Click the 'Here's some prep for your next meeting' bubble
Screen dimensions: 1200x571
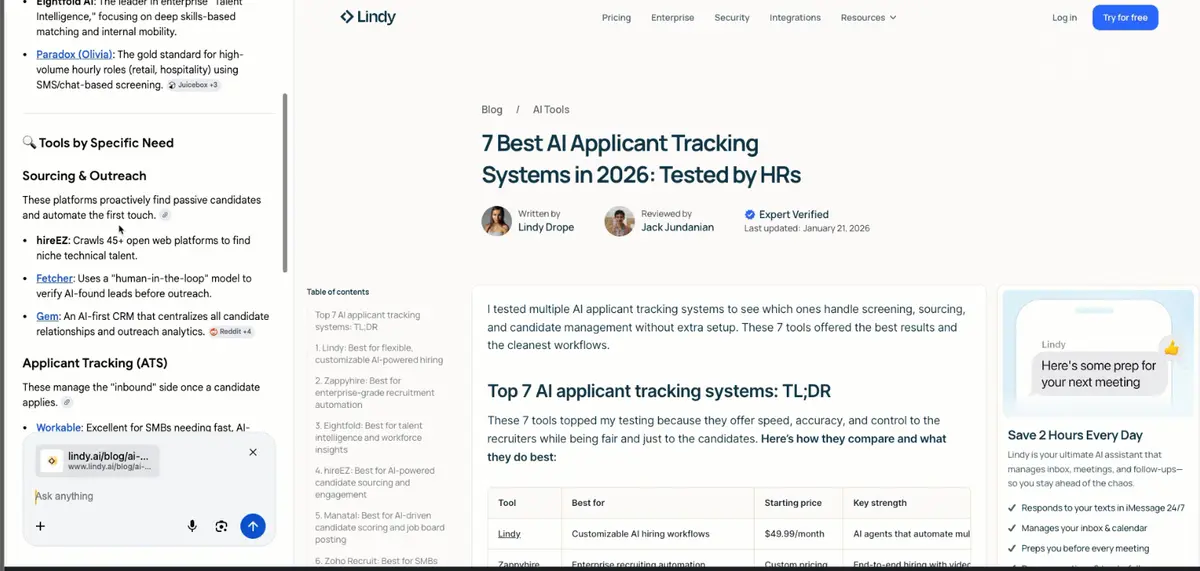click(x=1098, y=374)
